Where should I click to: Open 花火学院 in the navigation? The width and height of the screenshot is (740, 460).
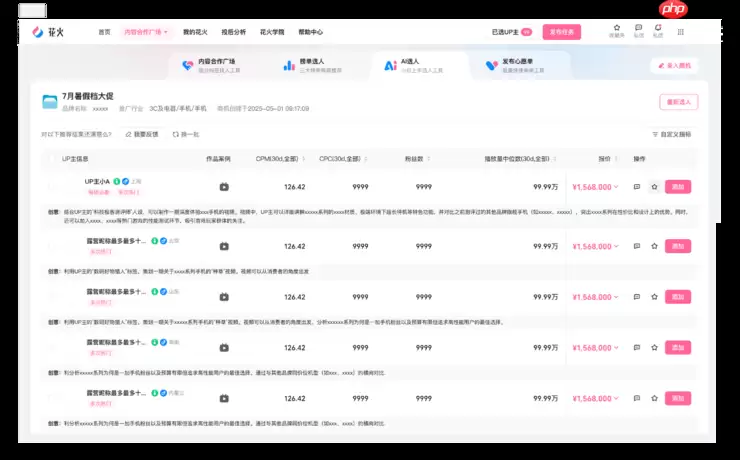click(x=272, y=32)
